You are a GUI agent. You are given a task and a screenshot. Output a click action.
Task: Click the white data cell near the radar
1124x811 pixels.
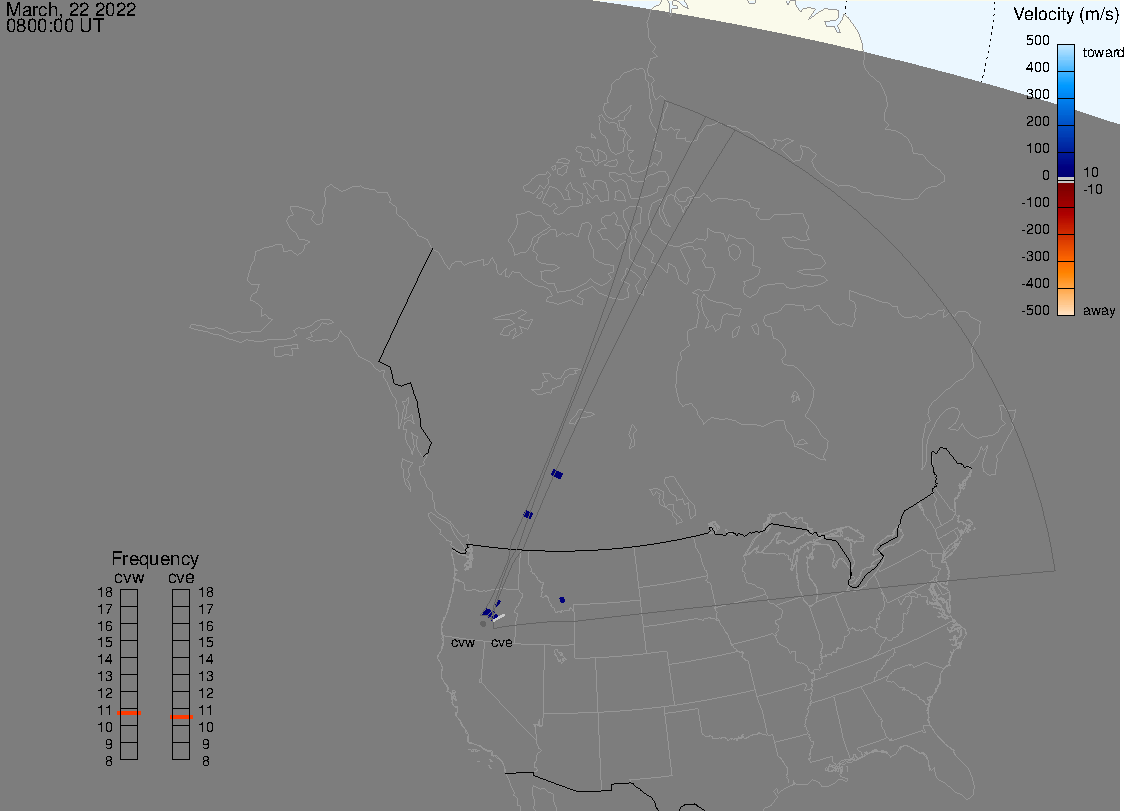(499, 617)
